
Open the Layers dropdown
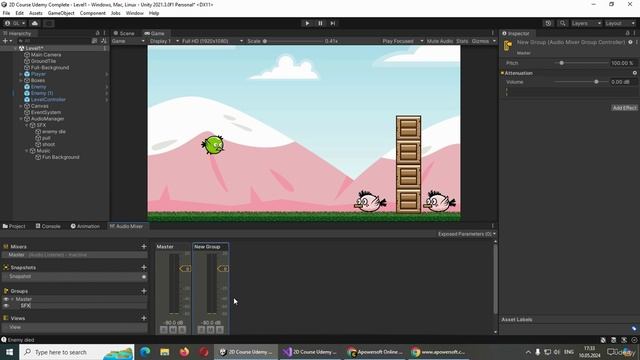[586, 23]
